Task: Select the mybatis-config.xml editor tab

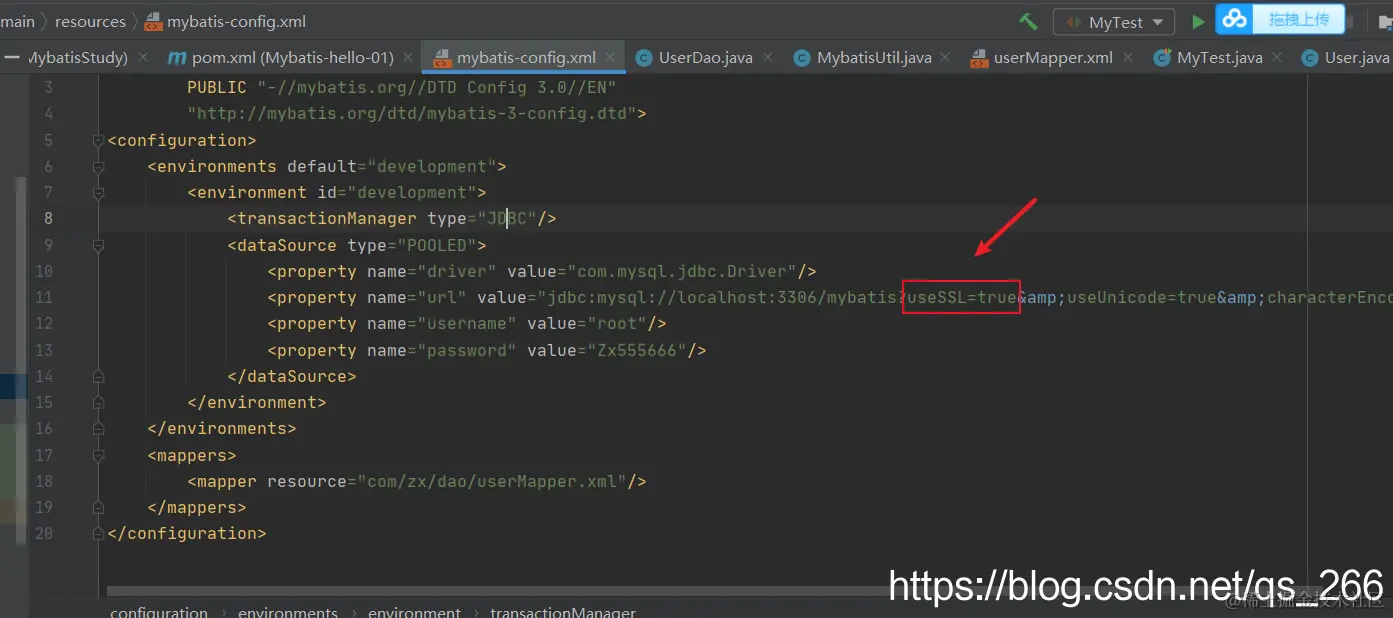Action: tap(523, 58)
